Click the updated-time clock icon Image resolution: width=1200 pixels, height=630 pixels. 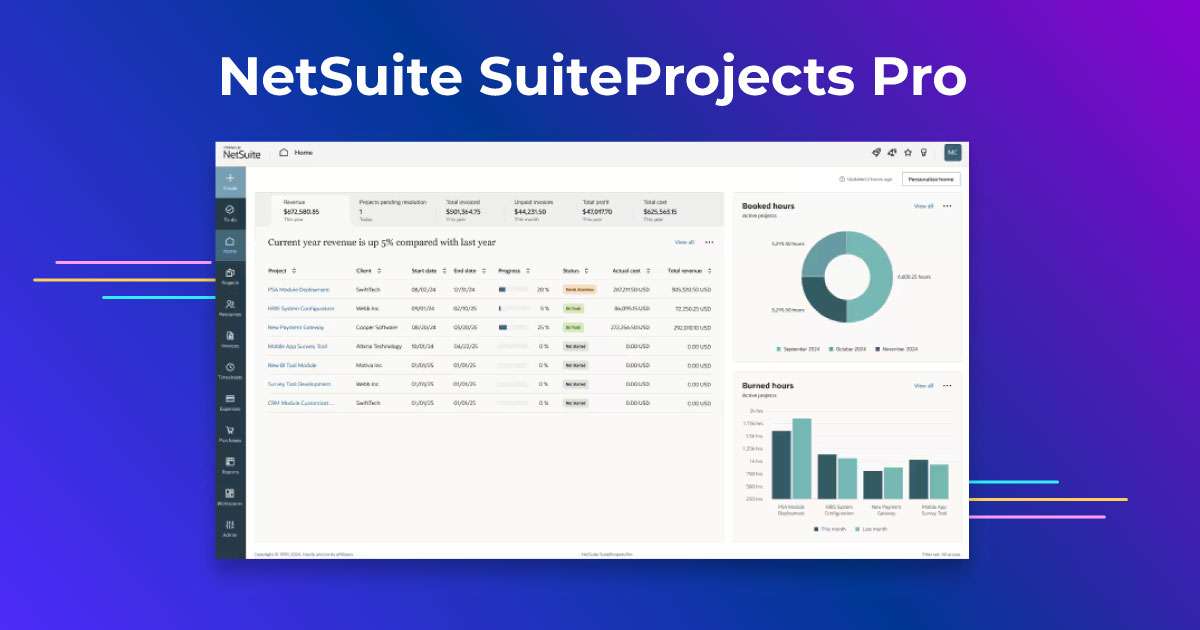coord(842,179)
